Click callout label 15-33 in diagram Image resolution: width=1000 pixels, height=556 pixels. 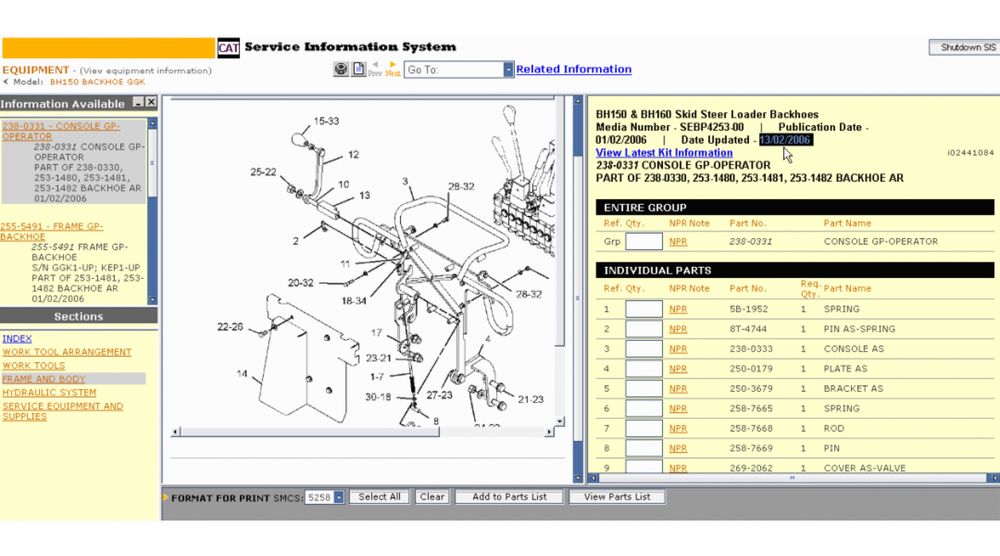[x=327, y=121]
